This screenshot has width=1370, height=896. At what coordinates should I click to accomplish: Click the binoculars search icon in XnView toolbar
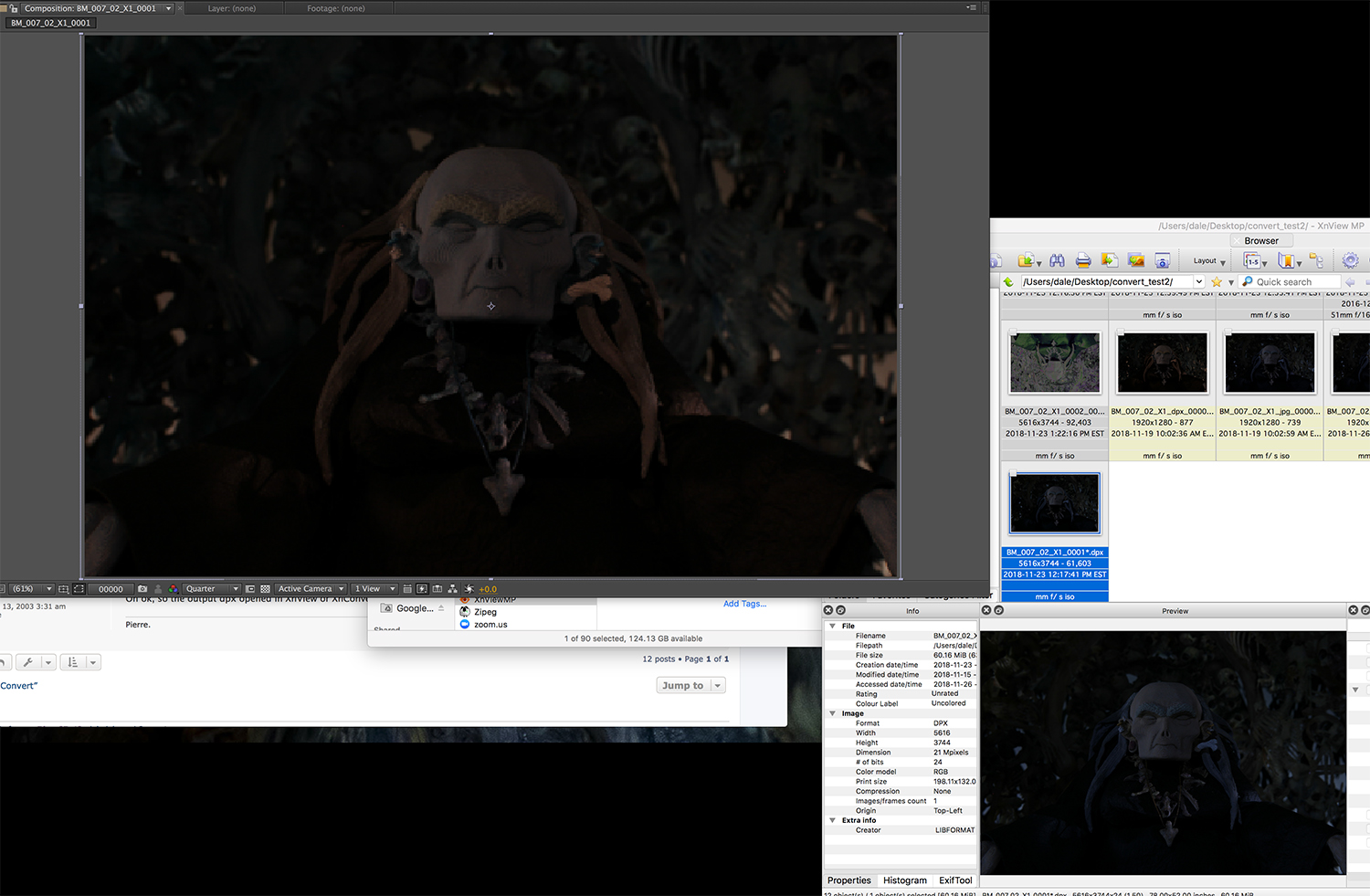[1057, 261]
